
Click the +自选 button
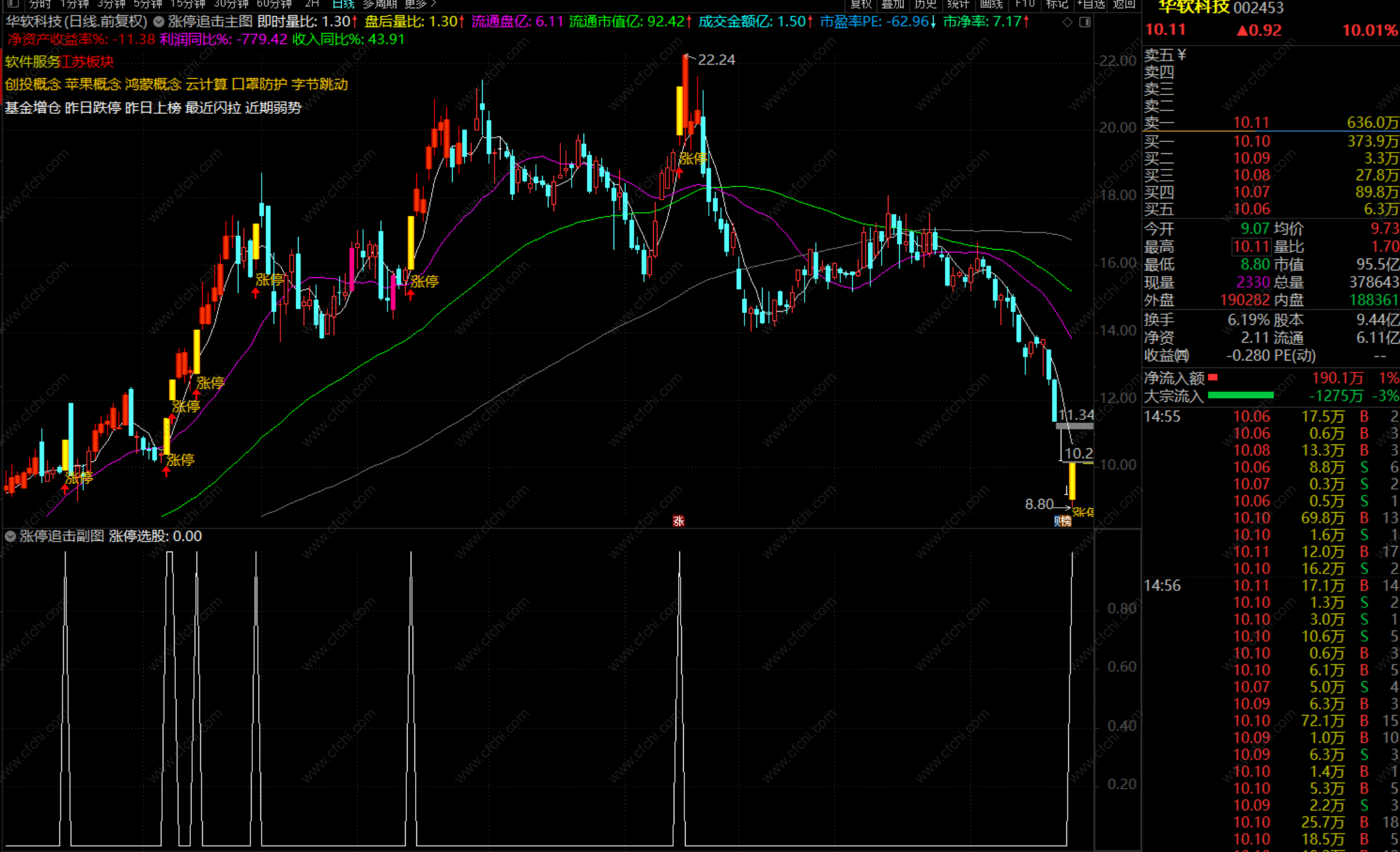click(1091, 4)
